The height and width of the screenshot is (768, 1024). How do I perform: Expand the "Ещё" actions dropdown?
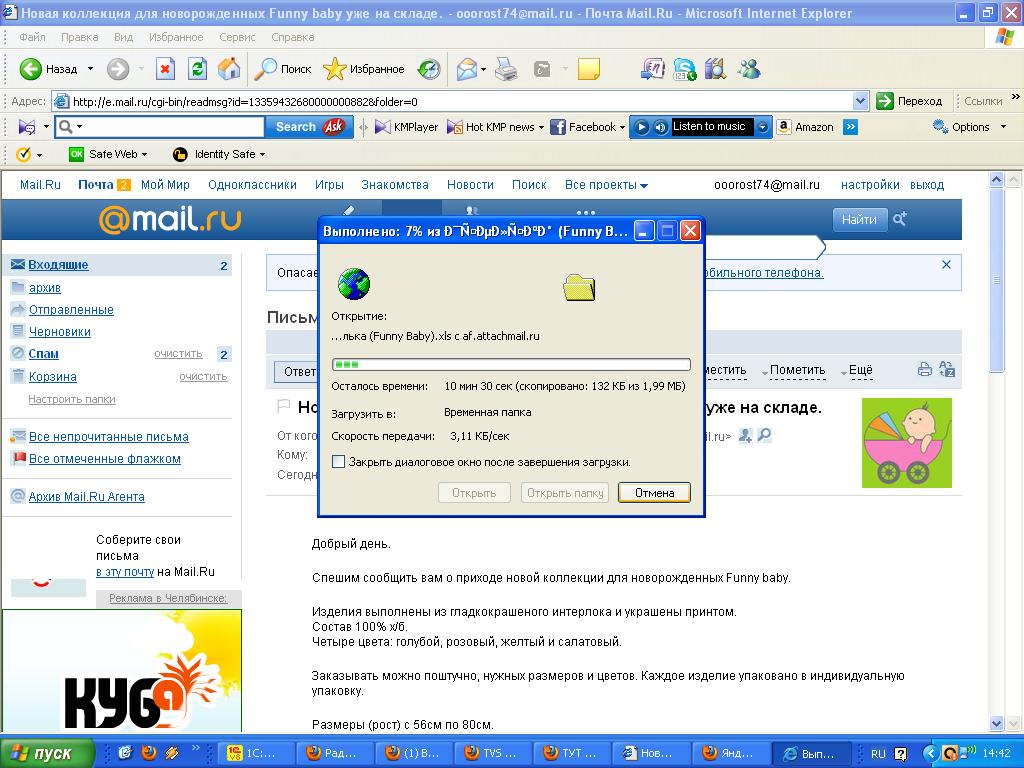859,370
